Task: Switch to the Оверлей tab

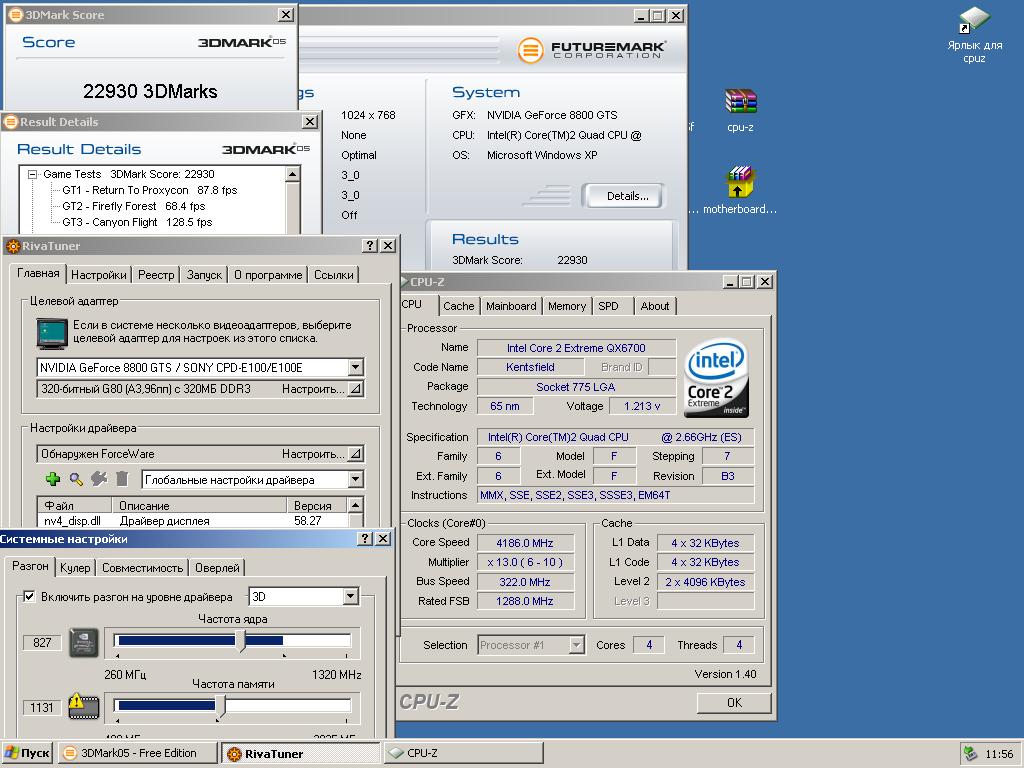Action: click(x=217, y=568)
